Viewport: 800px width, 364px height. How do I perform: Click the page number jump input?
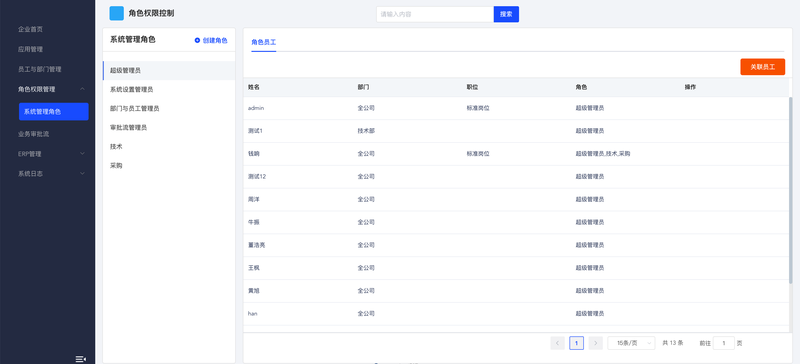click(723, 343)
